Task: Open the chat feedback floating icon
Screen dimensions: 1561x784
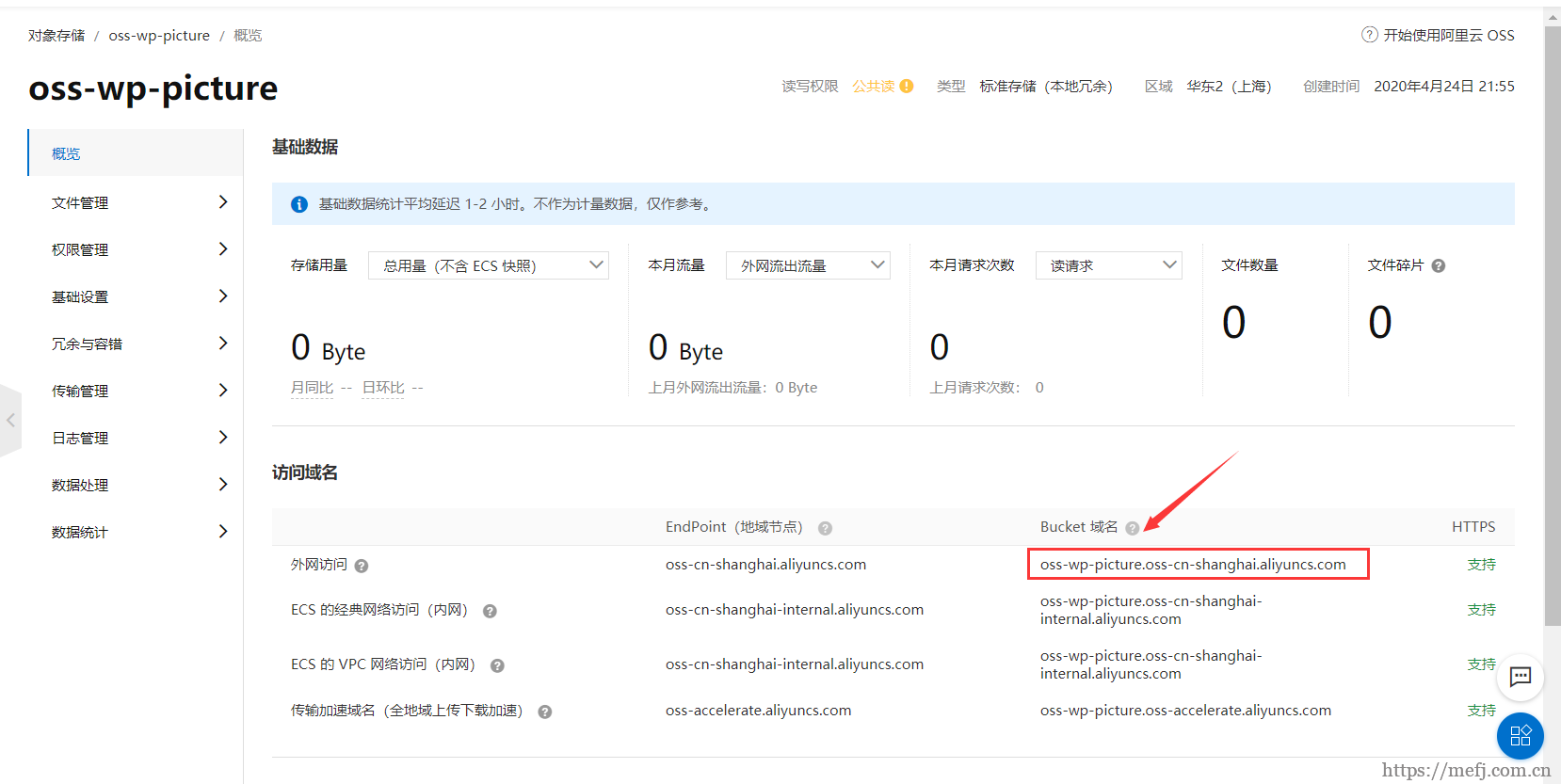Action: pos(1521,677)
